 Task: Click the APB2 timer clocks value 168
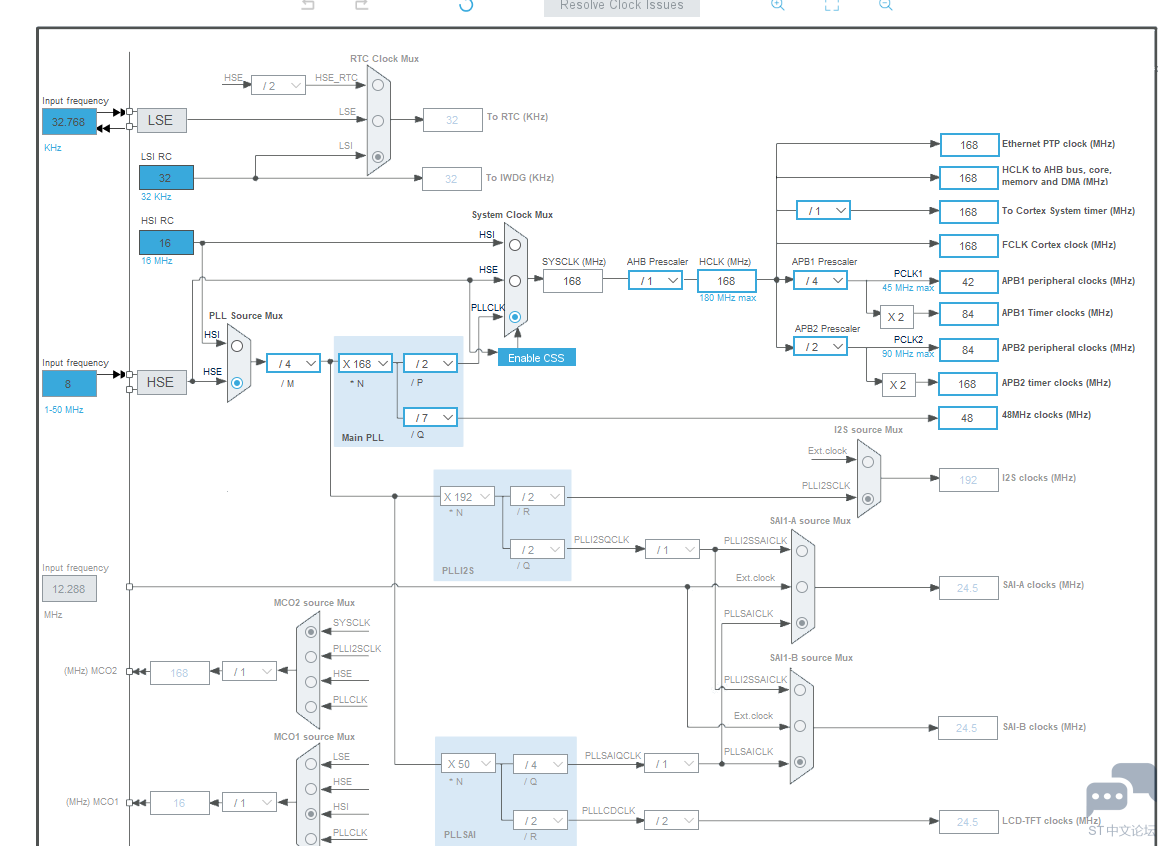pos(967,384)
